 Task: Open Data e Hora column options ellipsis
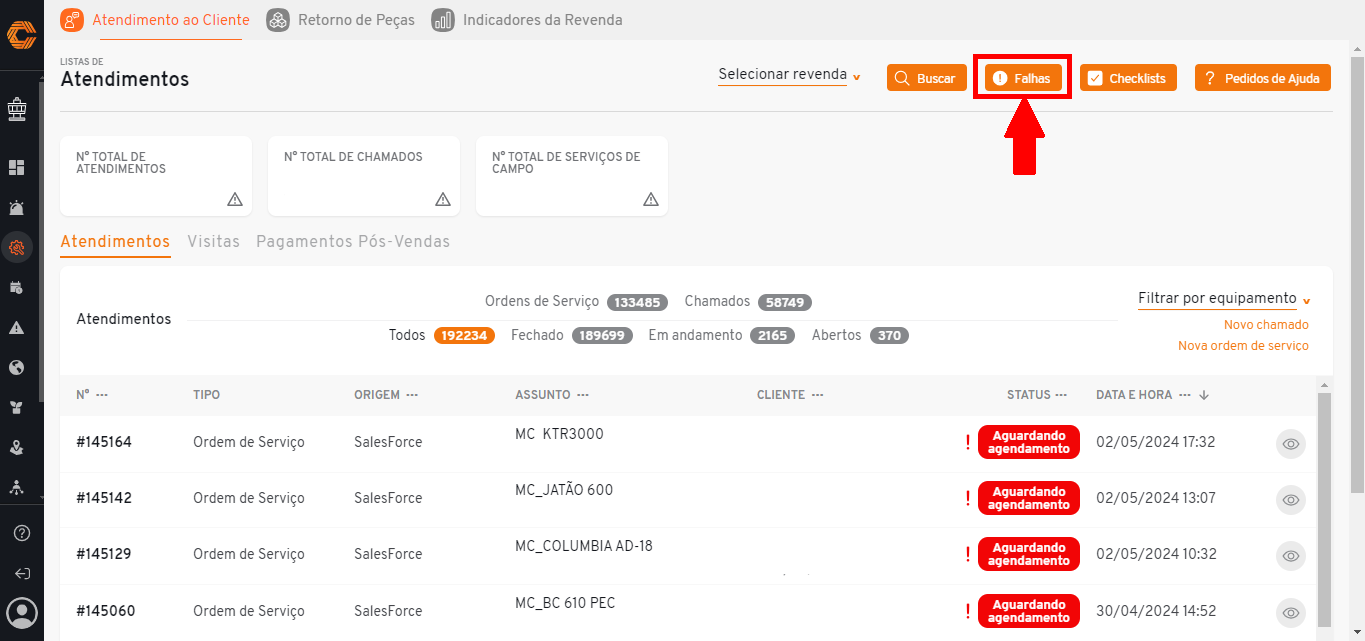pyautogui.click(x=1184, y=395)
